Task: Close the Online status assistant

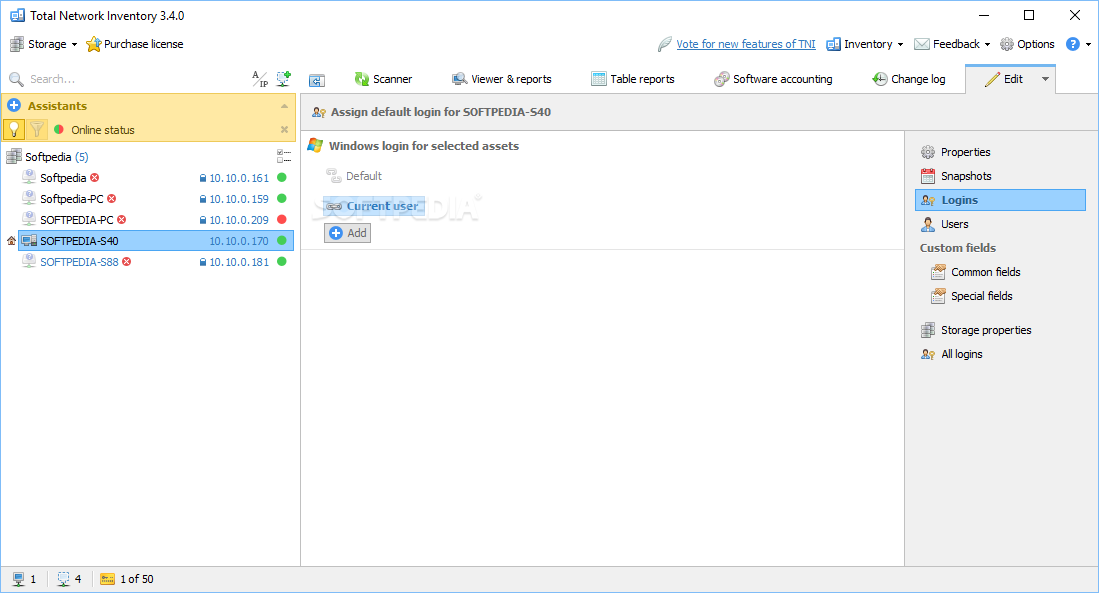Action: 284,130
